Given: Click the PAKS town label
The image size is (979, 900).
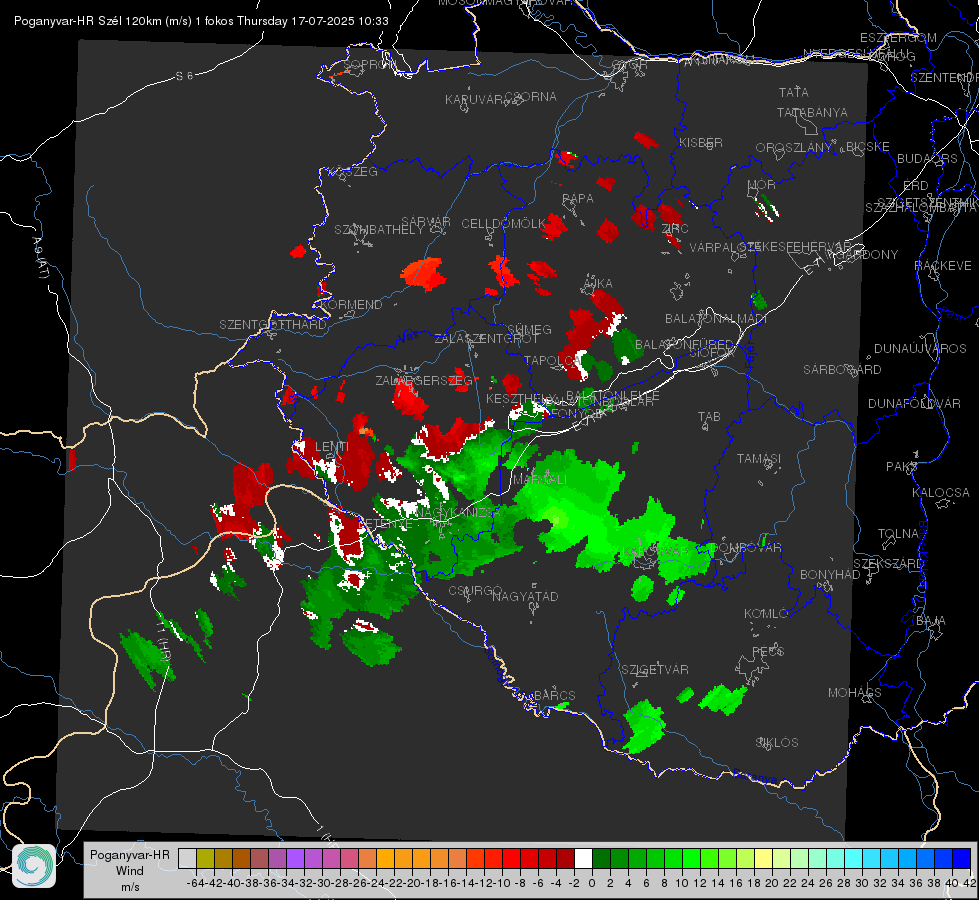Looking at the screenshot, I should 902,467.
